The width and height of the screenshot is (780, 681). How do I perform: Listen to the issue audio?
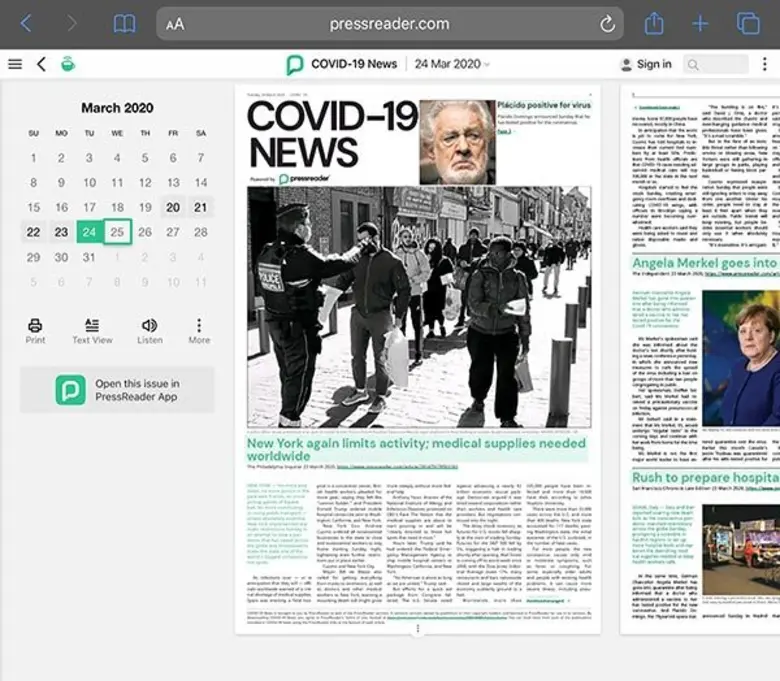(x=150, y=331)
